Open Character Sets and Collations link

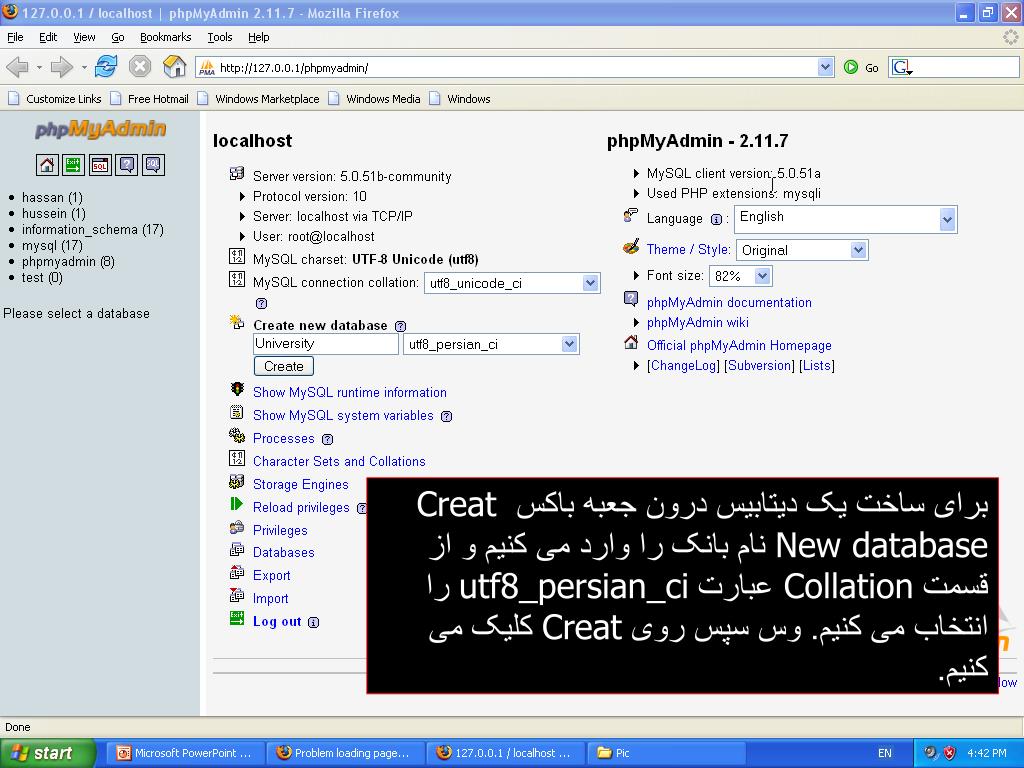[x=339, y=462]
